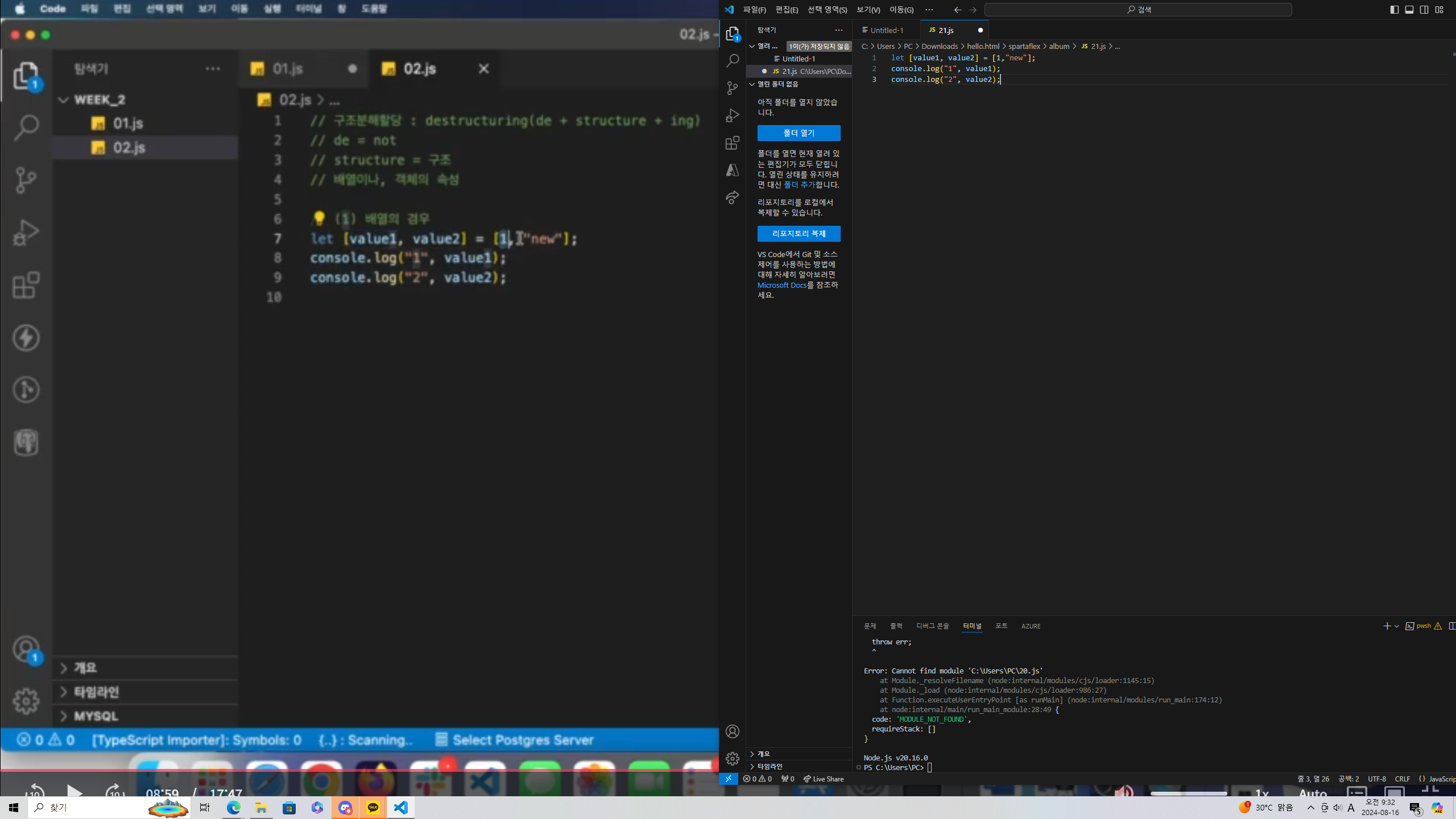This screenshot has width=1456, height=819.
Task: Click Live Share in the status bar
Action: [x=824, y=779]
